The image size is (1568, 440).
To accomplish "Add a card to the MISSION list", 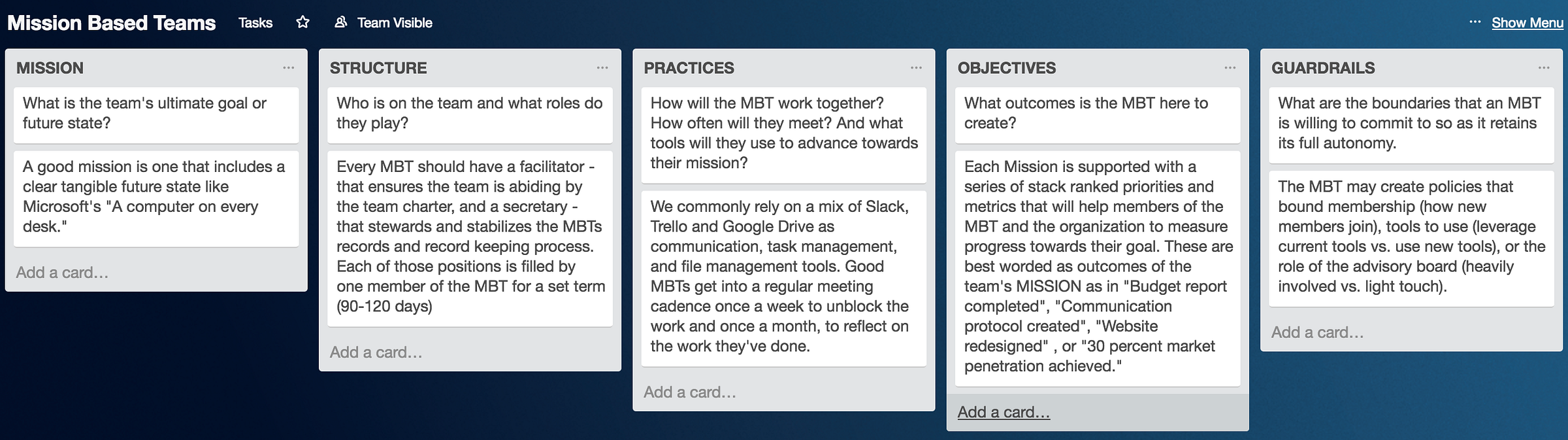I will point(63,273).
